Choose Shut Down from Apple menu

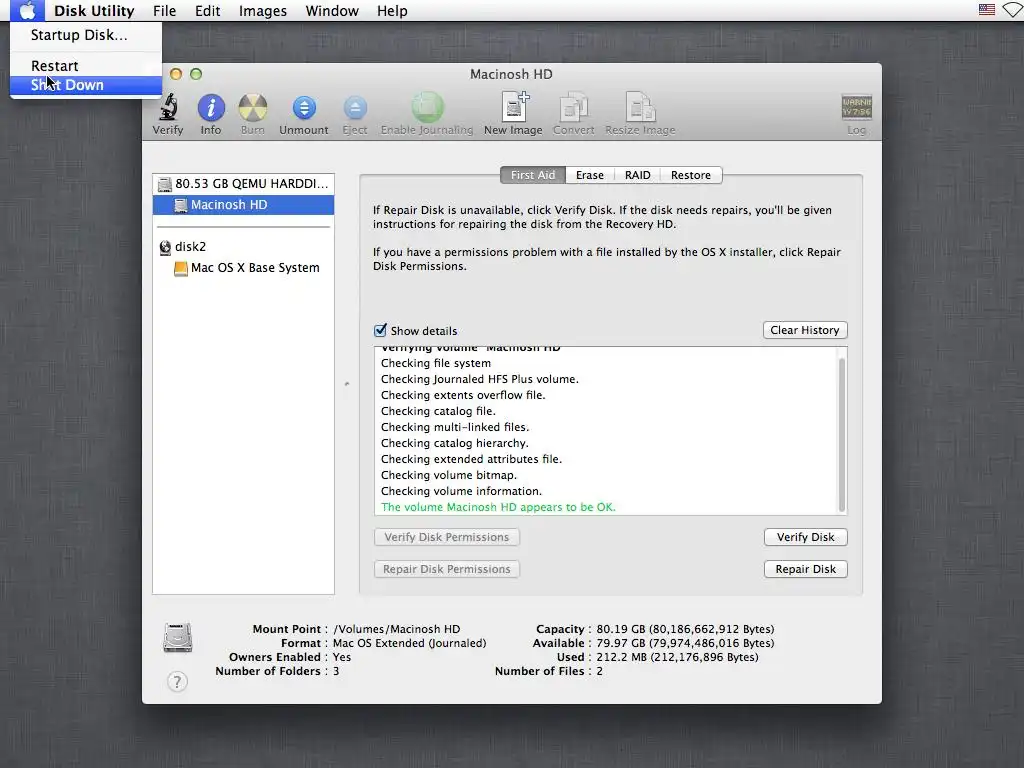(86, 85)
